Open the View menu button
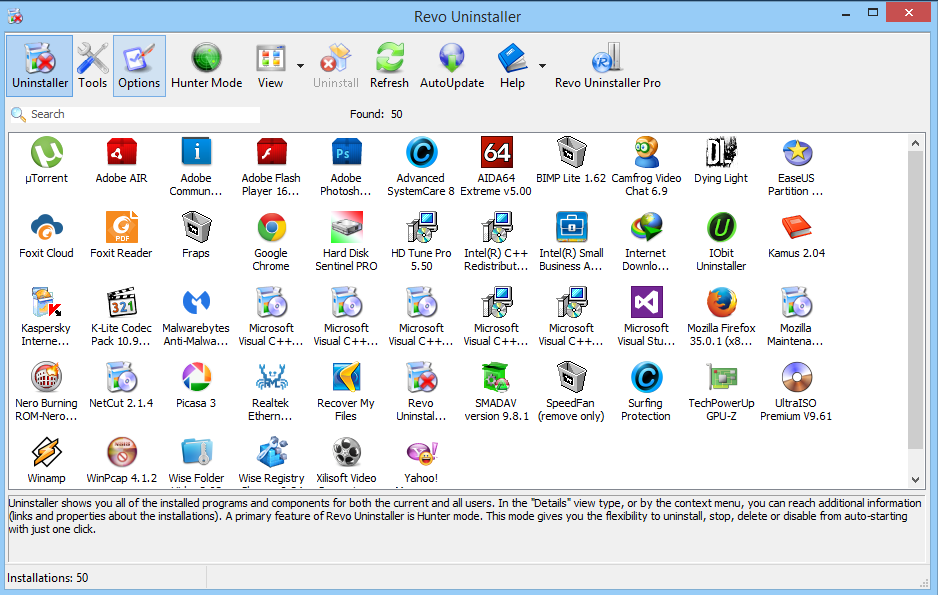The image size is (938, 595). click(x=270, y=66)
